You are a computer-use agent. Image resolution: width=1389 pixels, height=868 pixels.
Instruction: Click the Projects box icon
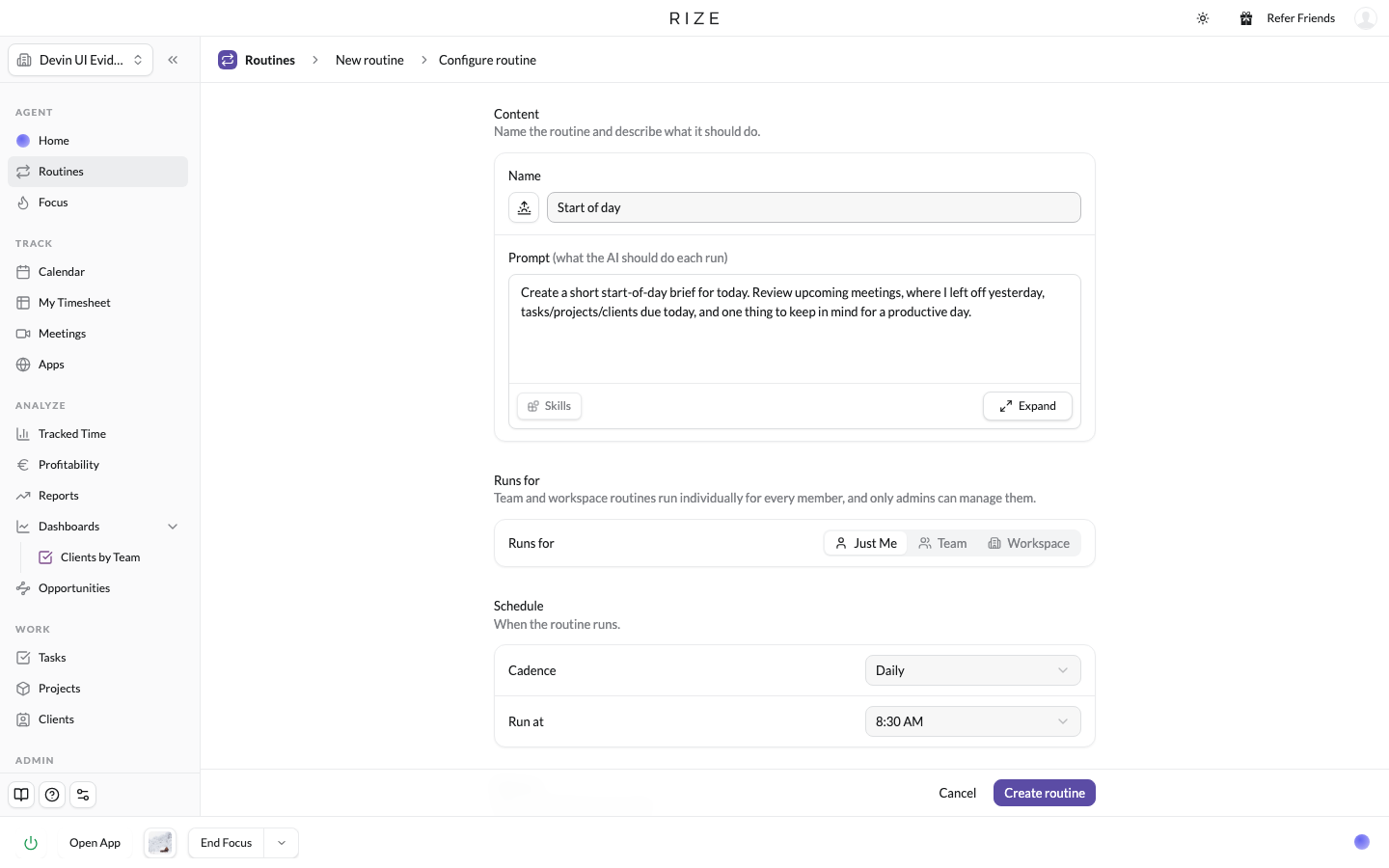pyautogui.click(x=23, y=689)
